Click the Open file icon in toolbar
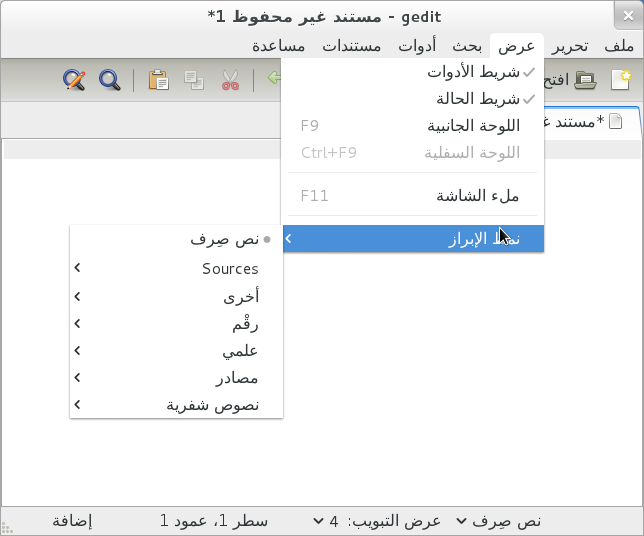This screenshot has width=644, height=536. [x=586, y=81]
